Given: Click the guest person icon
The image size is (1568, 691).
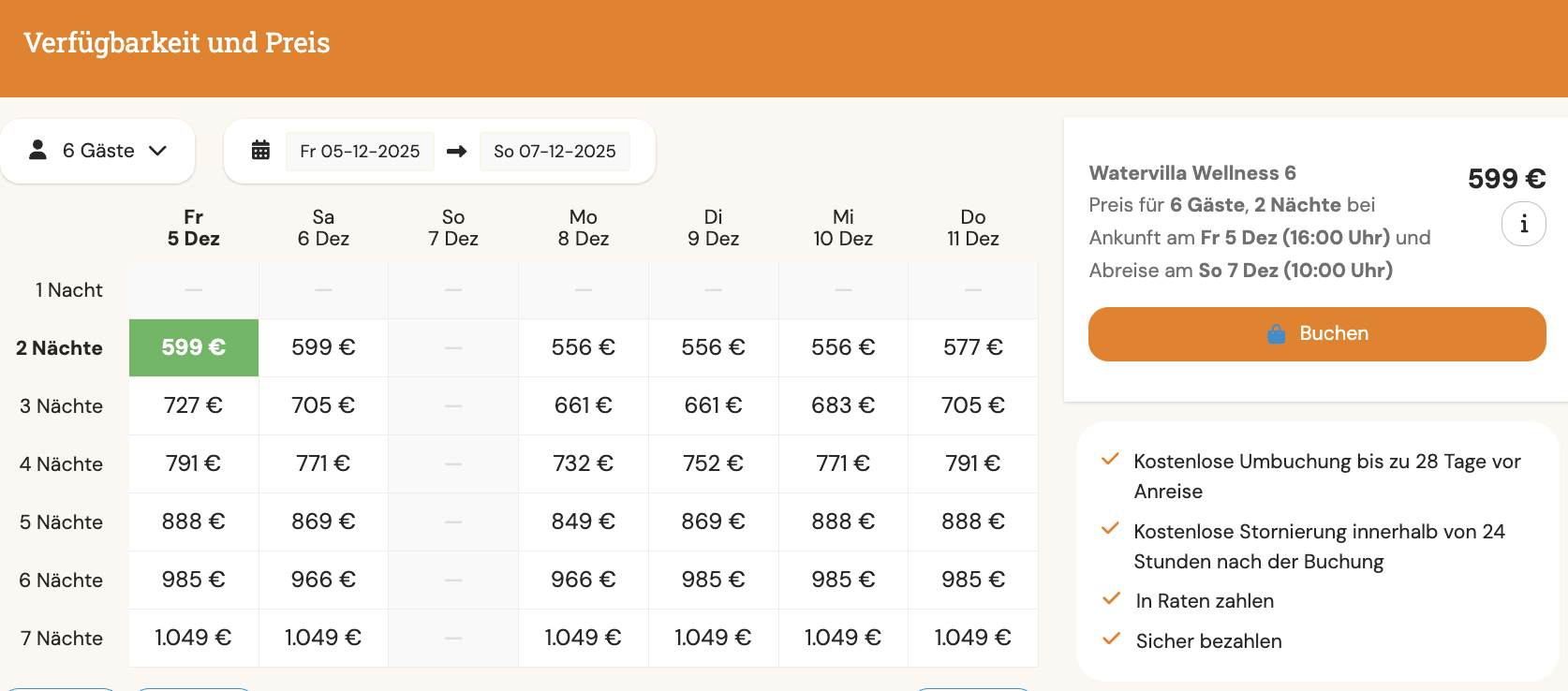Looking at the screenshot, I should click(x=38, y=150).
